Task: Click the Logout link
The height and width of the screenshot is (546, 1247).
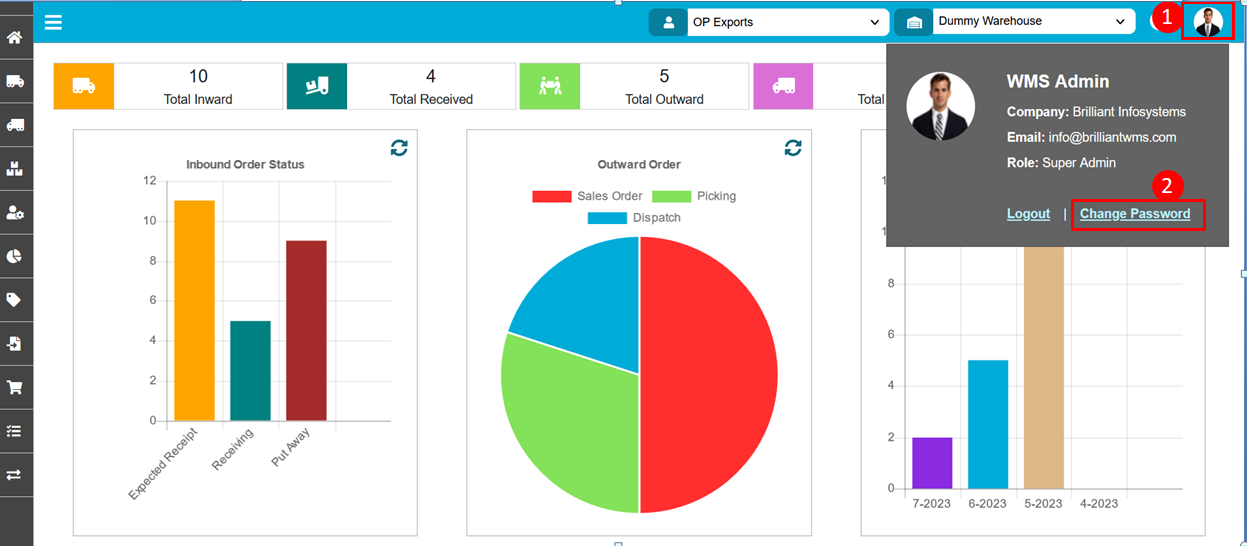Action: click(1028, 214)
